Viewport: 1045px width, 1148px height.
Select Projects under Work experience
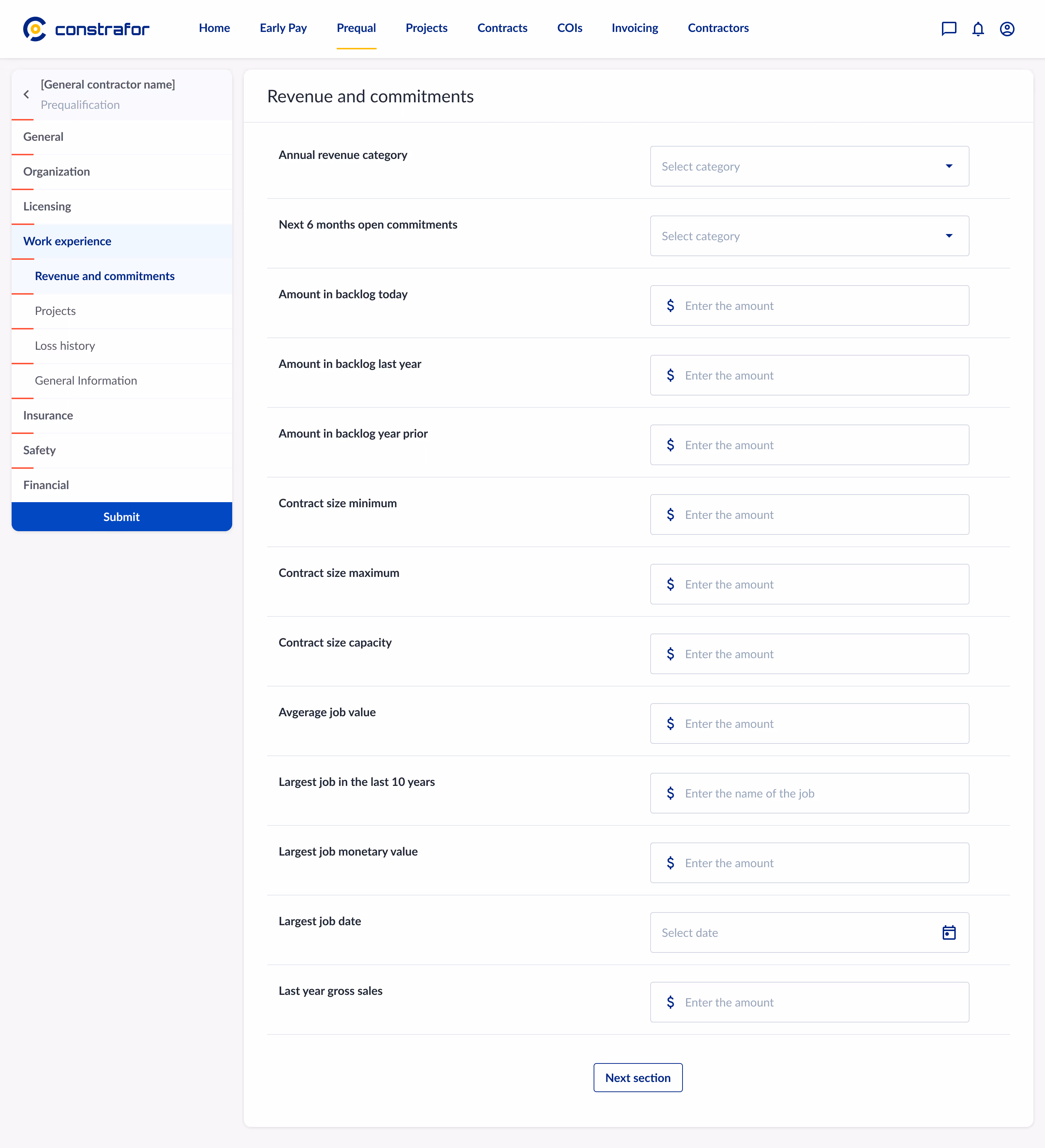pos(122,311)
